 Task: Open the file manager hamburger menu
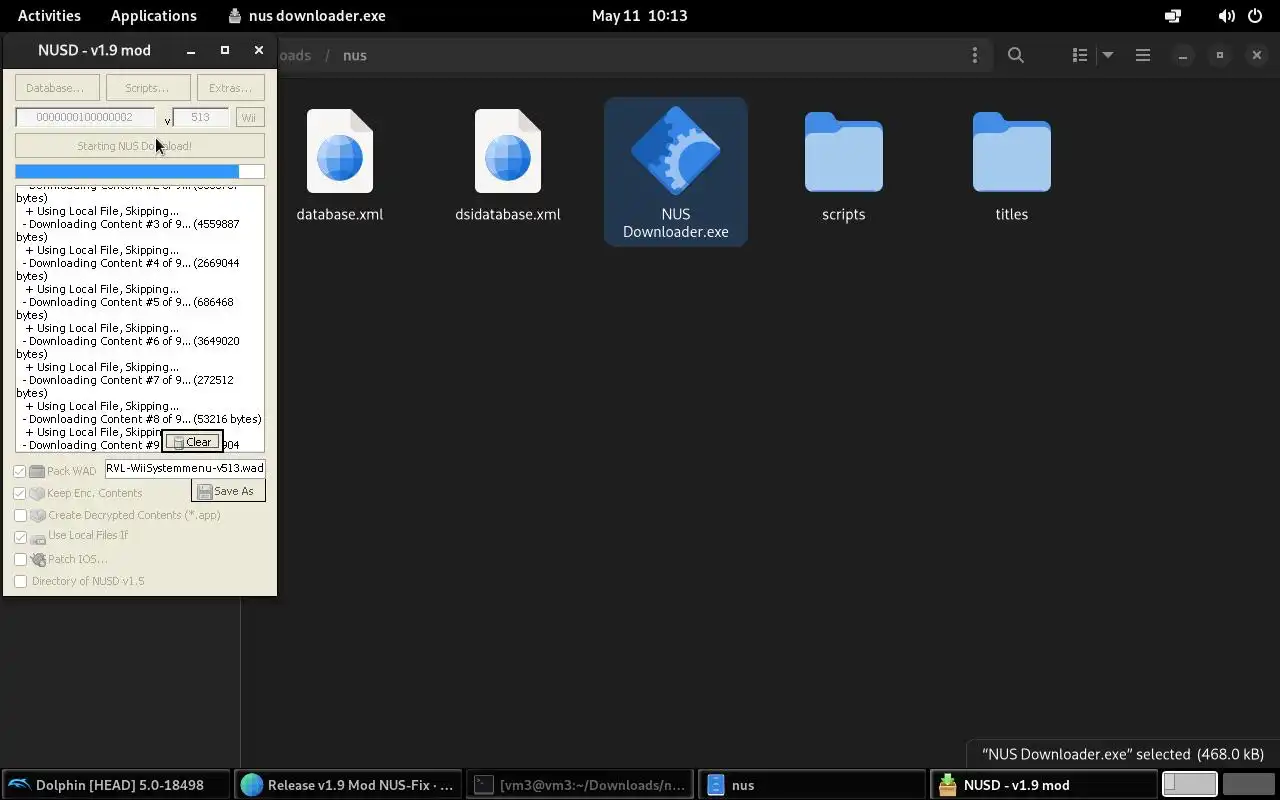(1143, 55)
